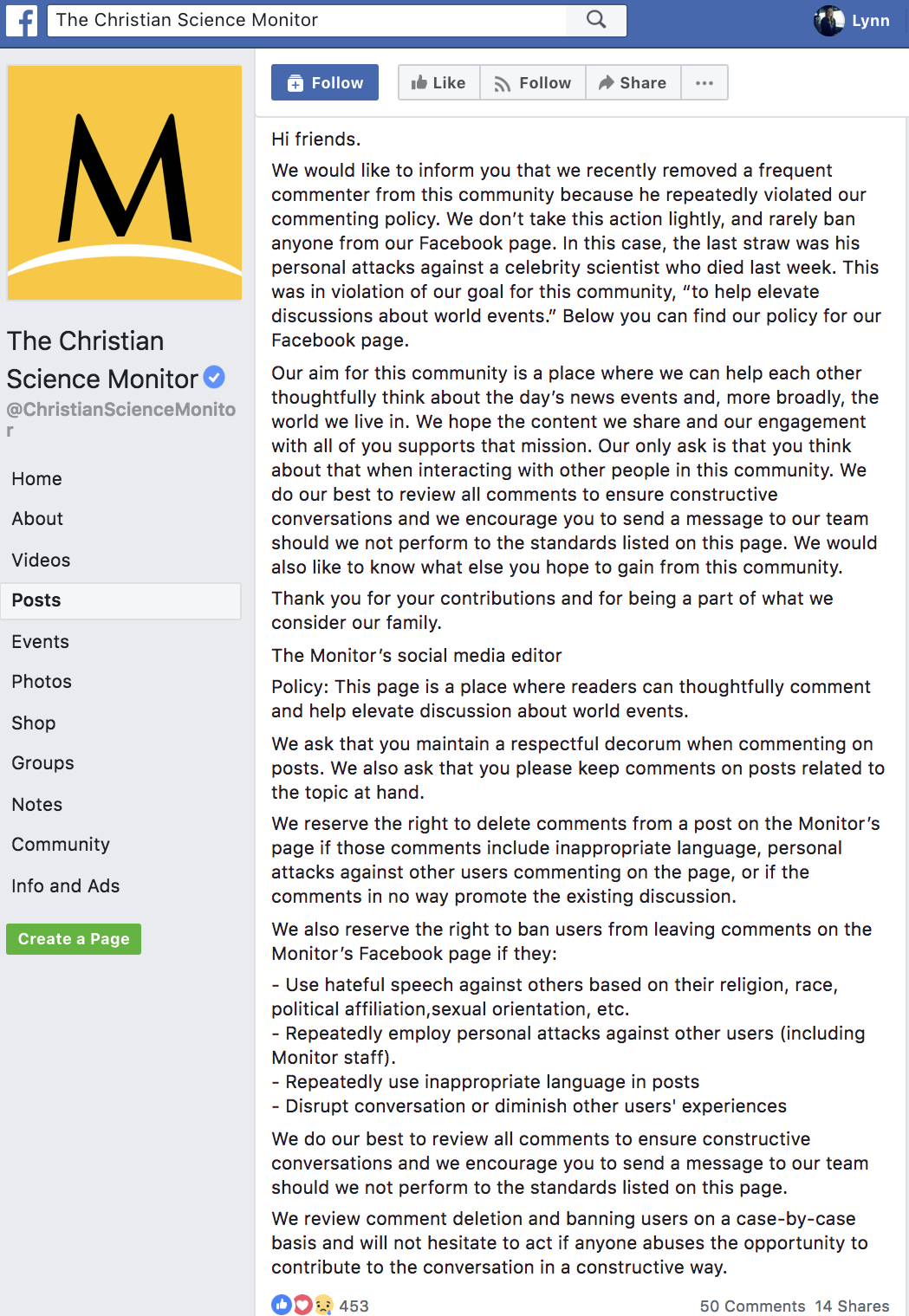Click the RSS Follow icon
This screenshot has width=909, height=1316.
pyautogui.click(x=503, y=82)
